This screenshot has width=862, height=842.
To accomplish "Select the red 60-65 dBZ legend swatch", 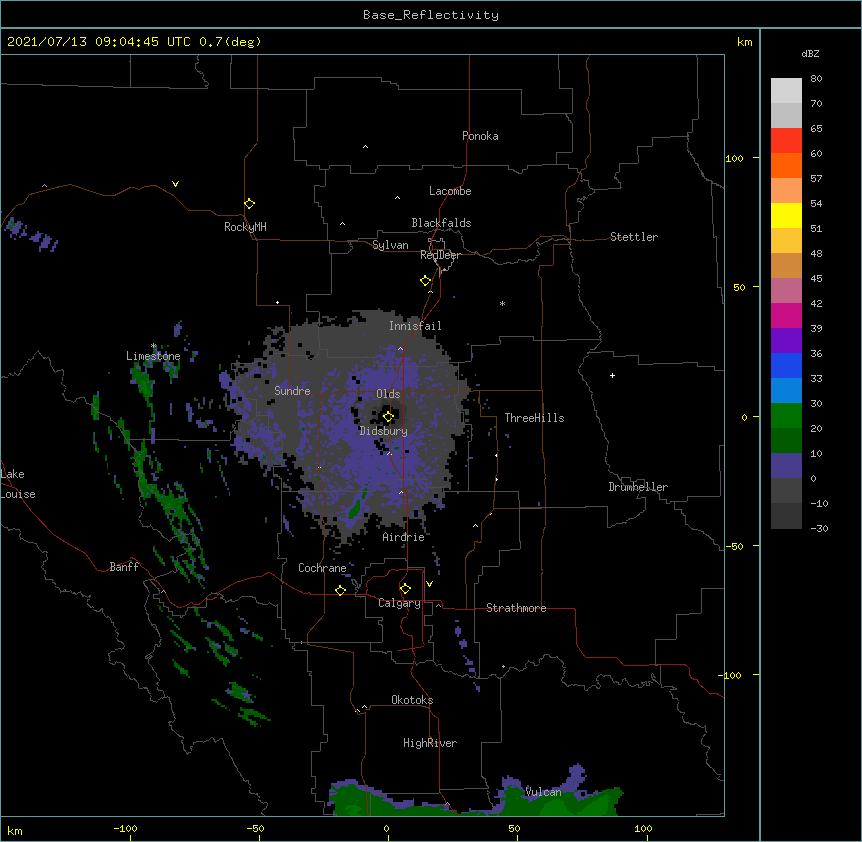I will coord(786,141).
